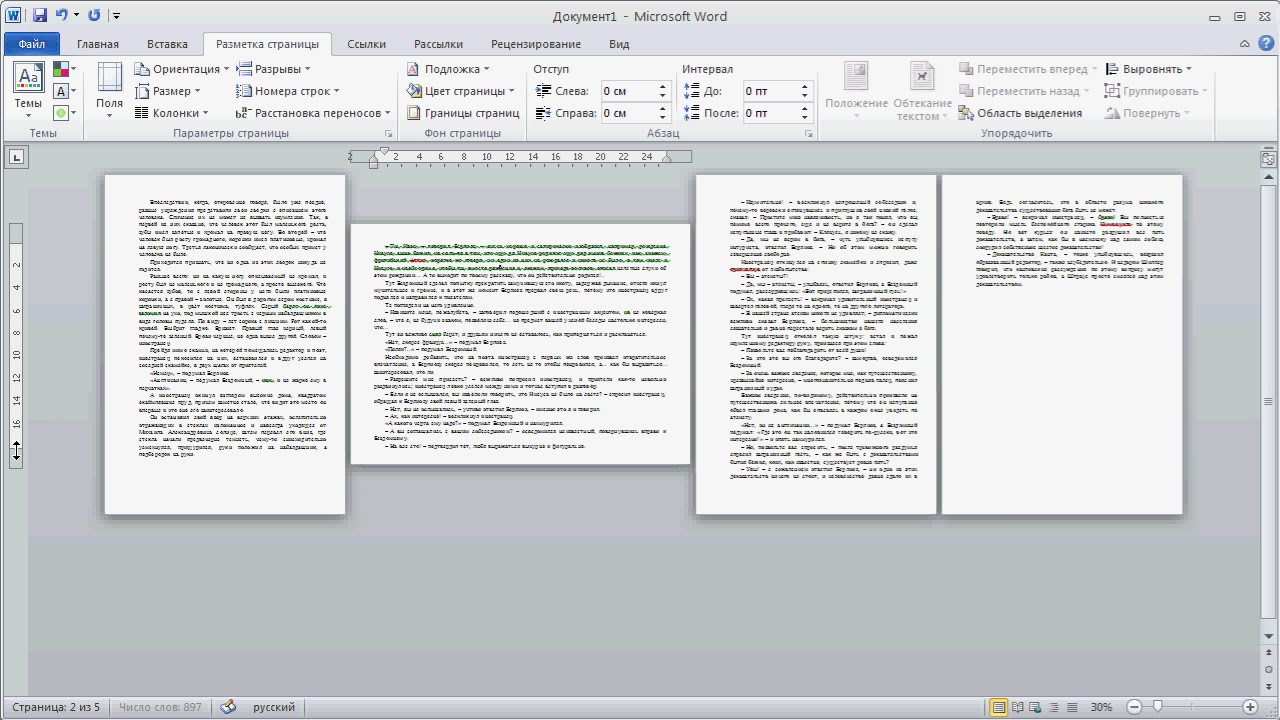Switch to the Рассылки tab

pyautogui.click(x=438, y=44)
